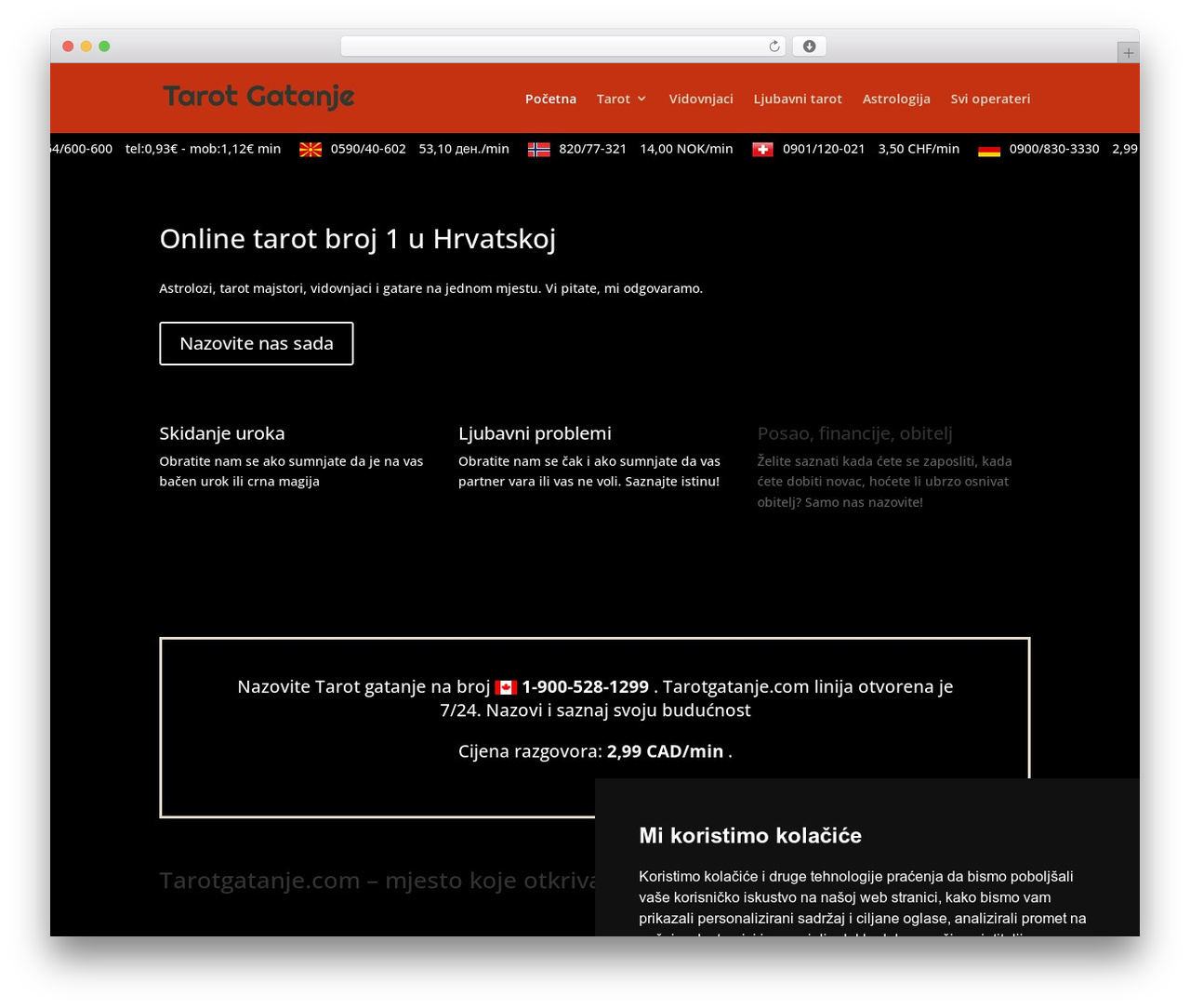Click the Switzerland flag icon
This screenshot has height=1008, width=1190.
[762, 150]
